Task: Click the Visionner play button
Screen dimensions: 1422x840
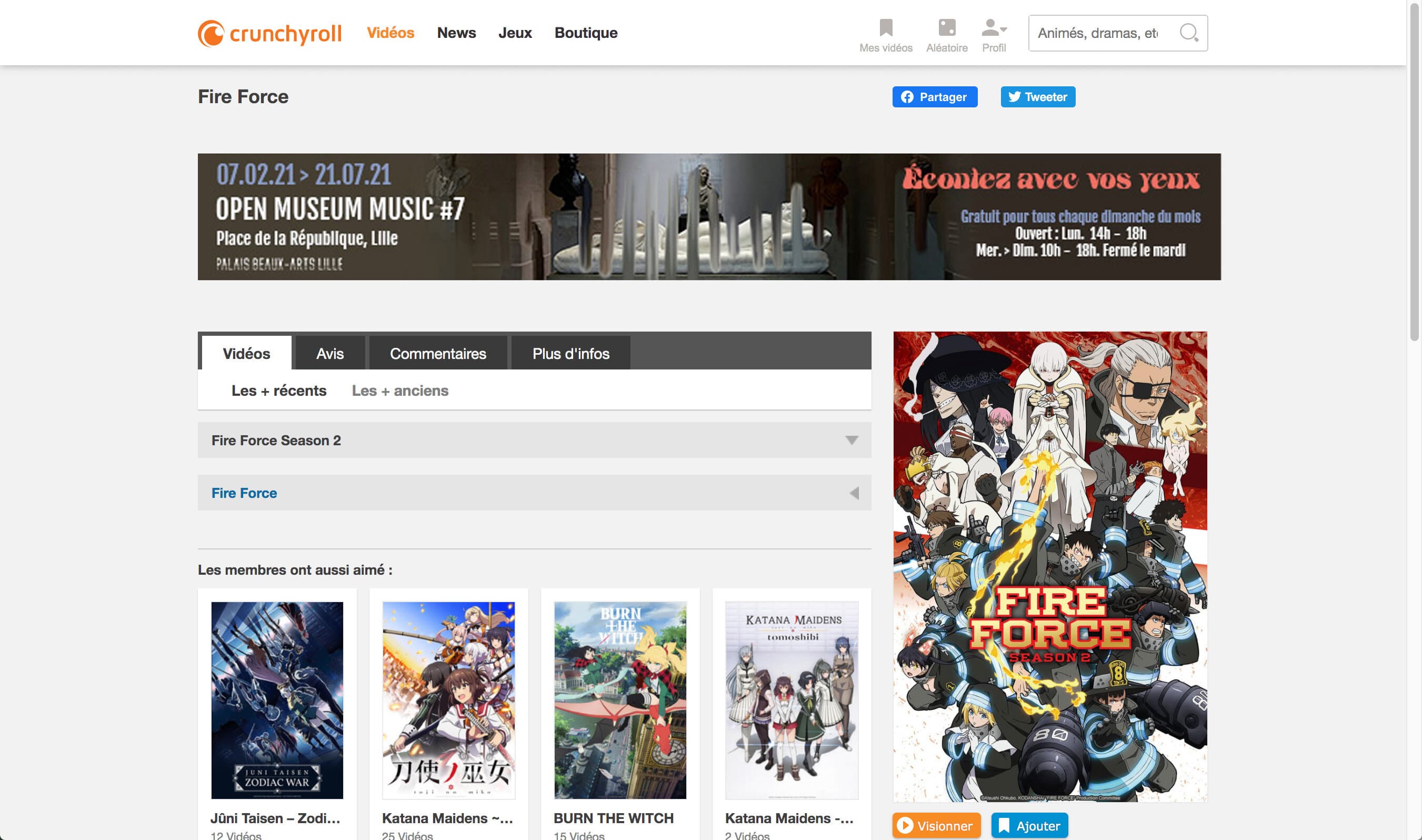Action: pyautogui.click(x=936, y=825)
